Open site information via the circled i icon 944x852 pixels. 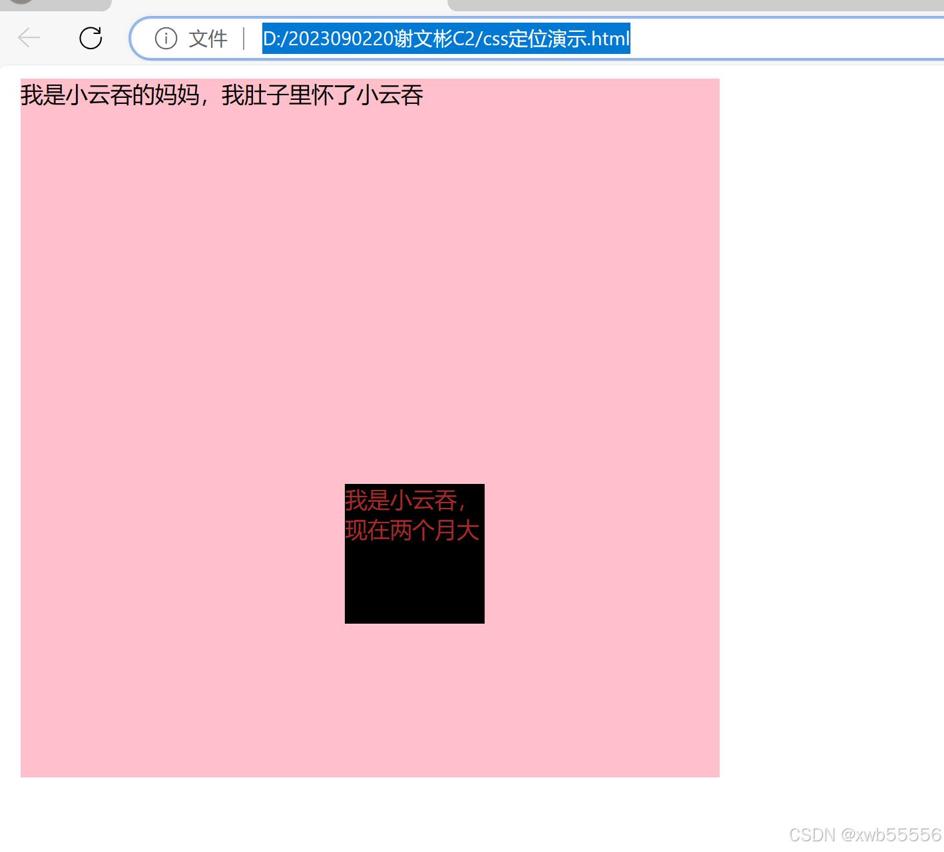pos(166,39)
